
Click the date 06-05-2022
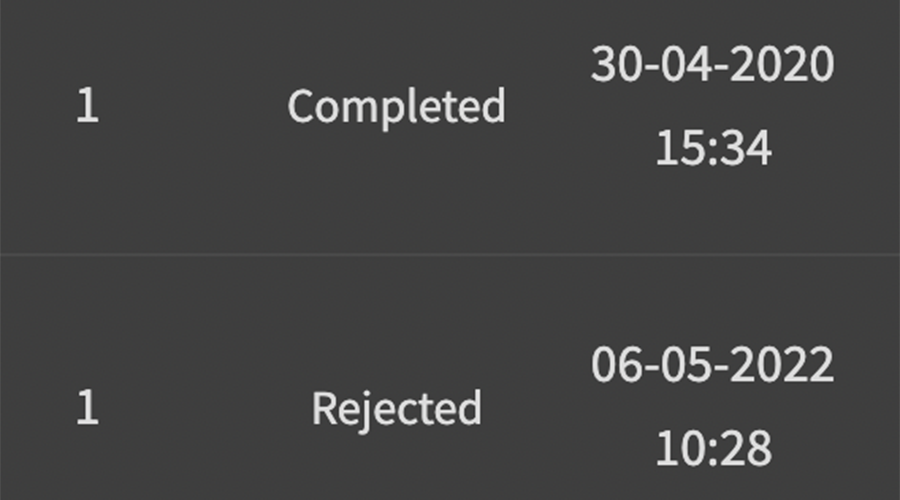pos(712,366)
